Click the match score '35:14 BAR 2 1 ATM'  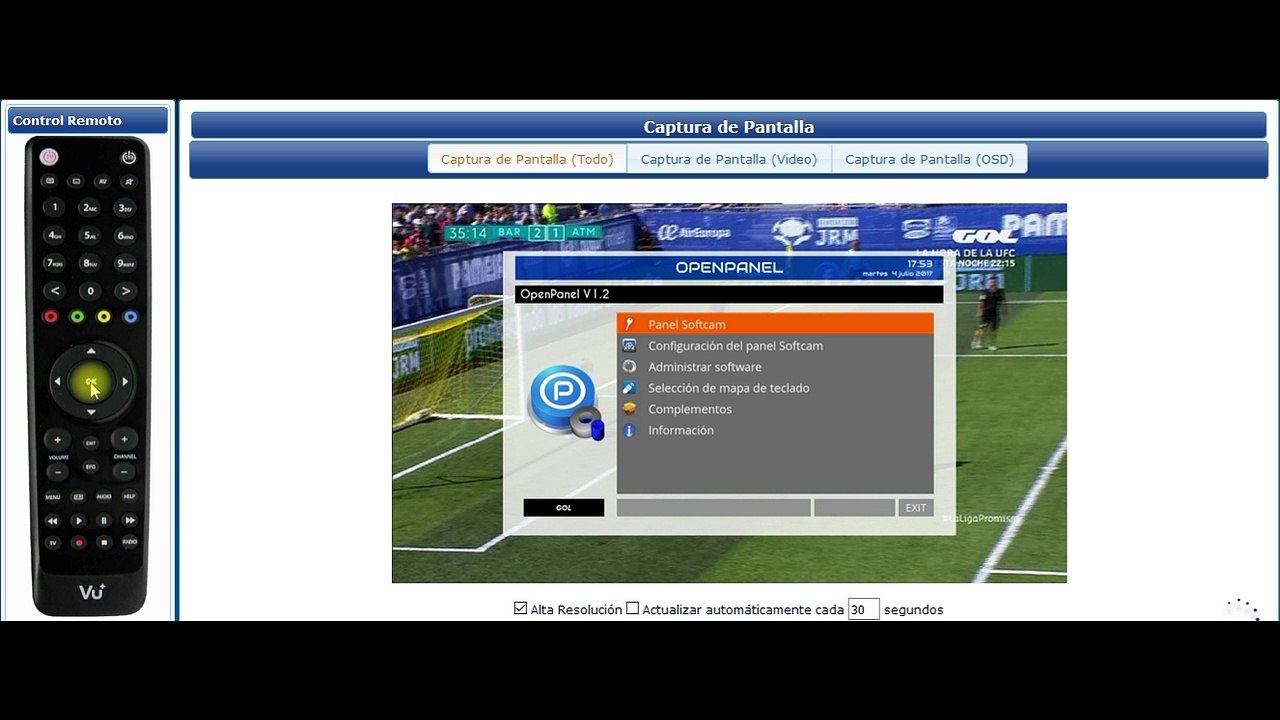(523, 233)
